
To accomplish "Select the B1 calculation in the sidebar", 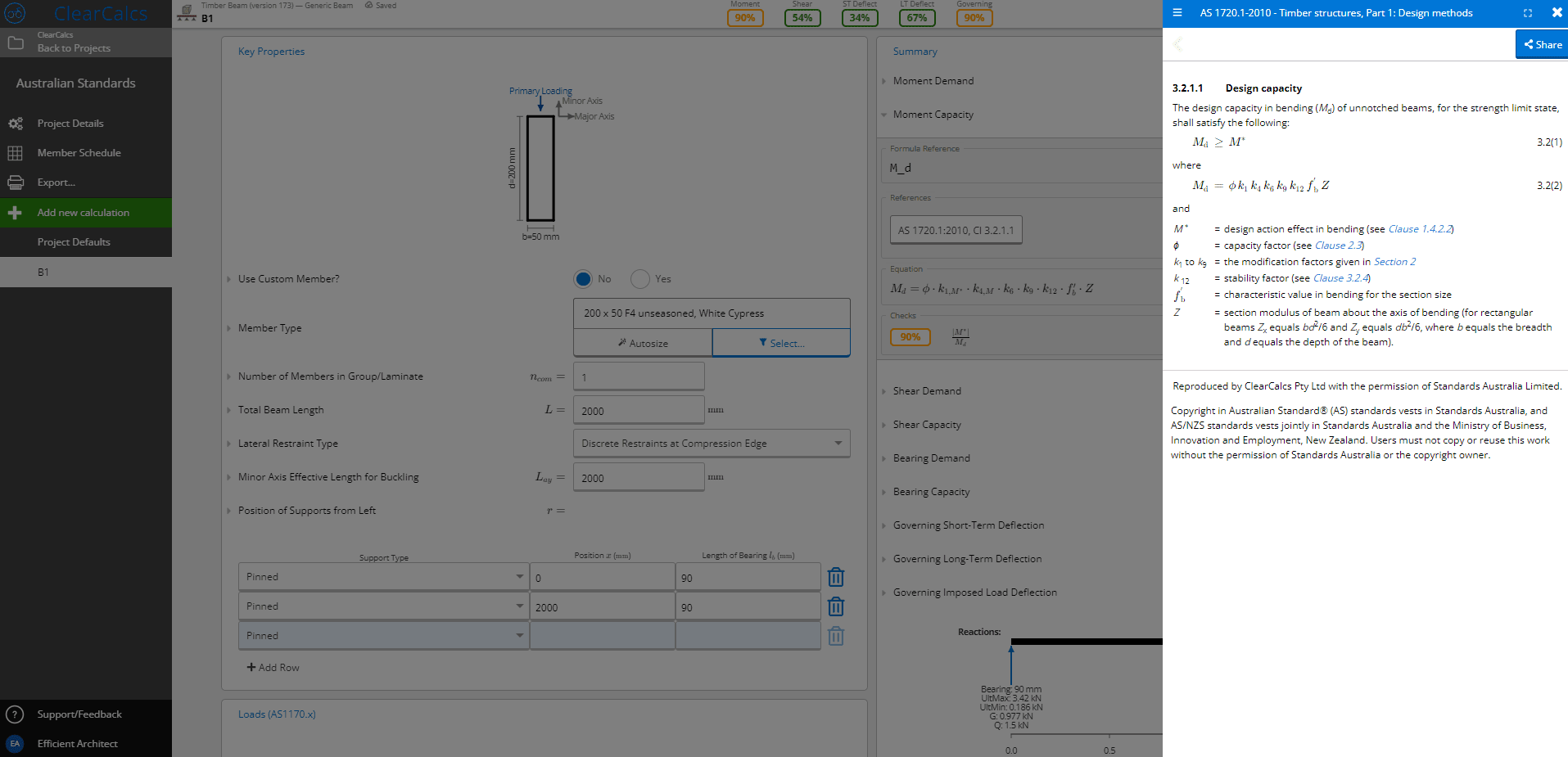I will [x=86, y=273].
